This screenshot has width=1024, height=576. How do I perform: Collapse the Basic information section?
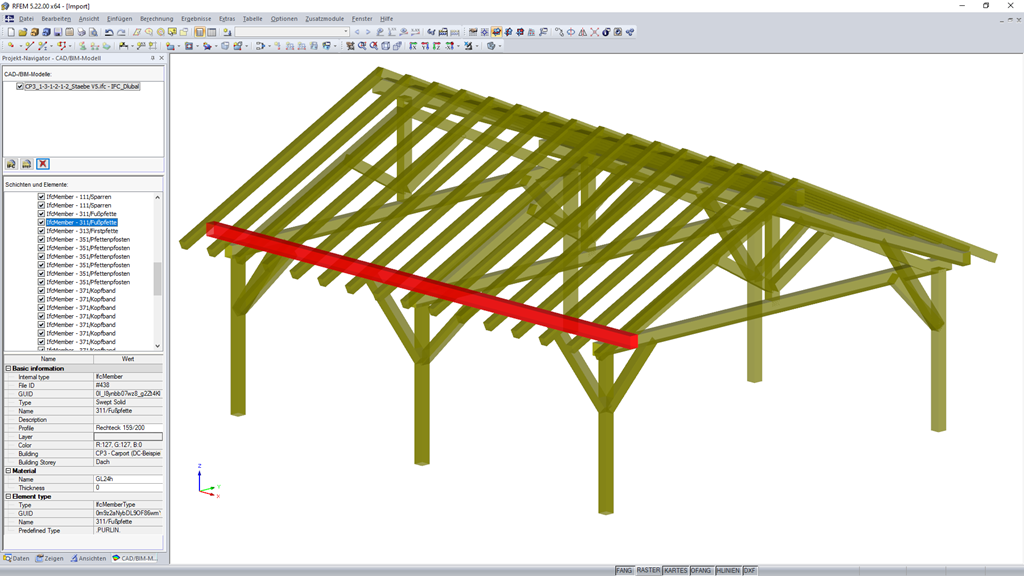(6, 367)
